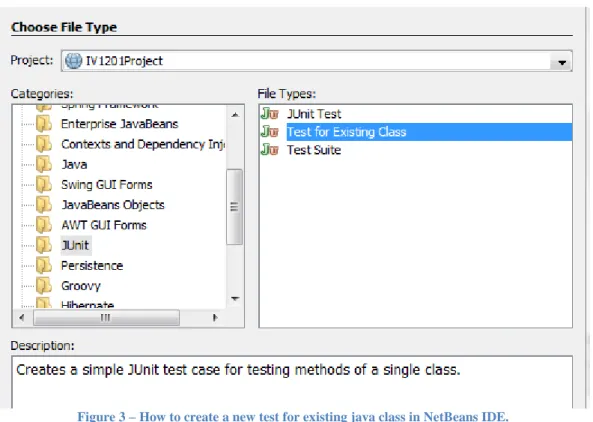The width and height of the screenshot is (593, 422).
Task: Select the Java category
Action: (74, 164)
